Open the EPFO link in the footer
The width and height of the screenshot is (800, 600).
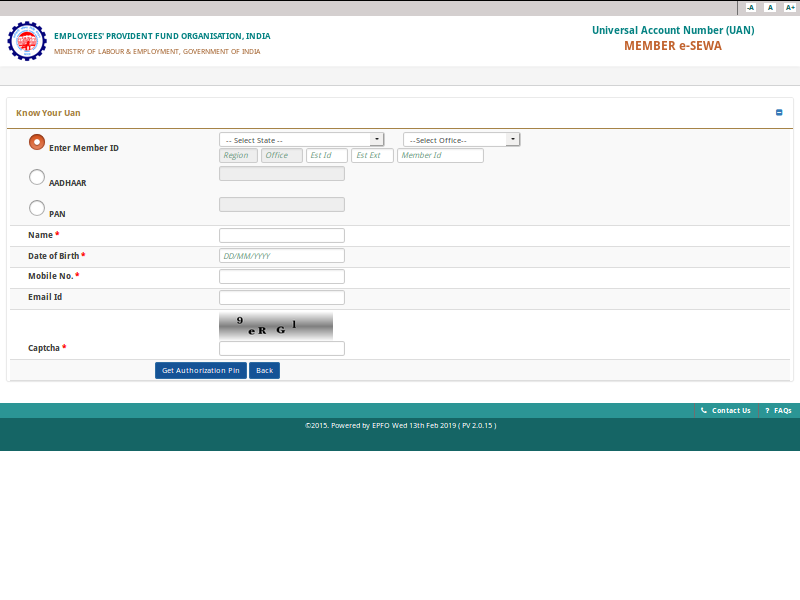point(375,424)
